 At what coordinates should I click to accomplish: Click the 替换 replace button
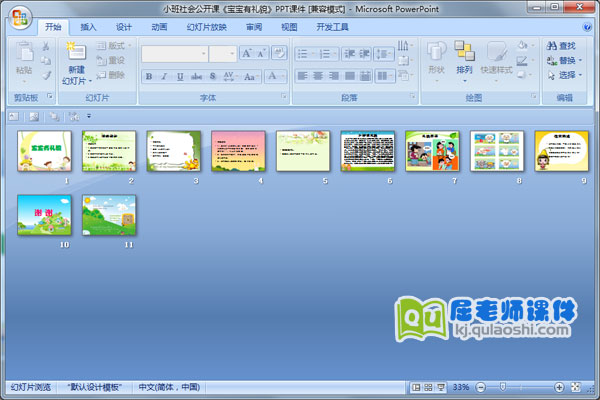(x=564, y=60)
